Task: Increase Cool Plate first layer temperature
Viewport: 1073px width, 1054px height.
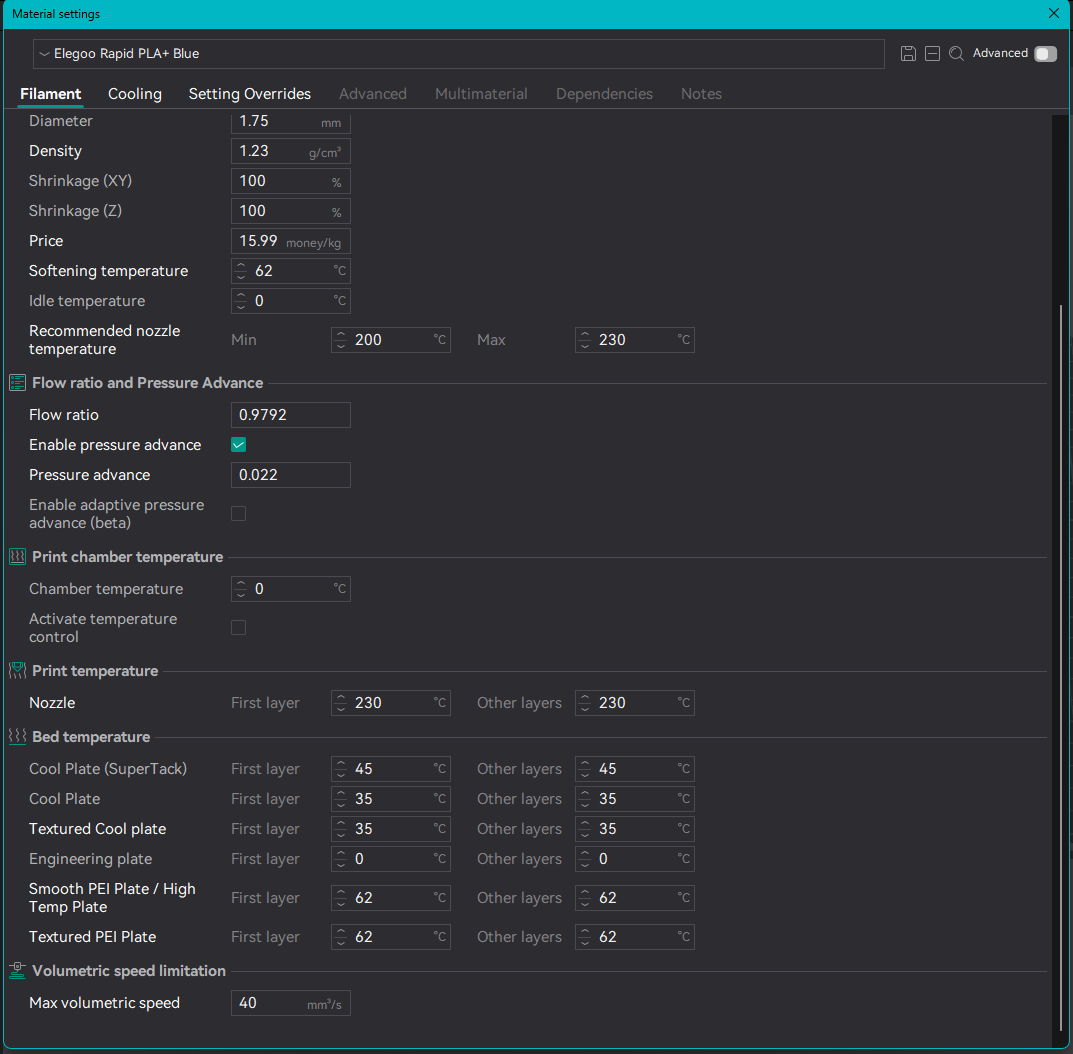Action: pos(341,794)
